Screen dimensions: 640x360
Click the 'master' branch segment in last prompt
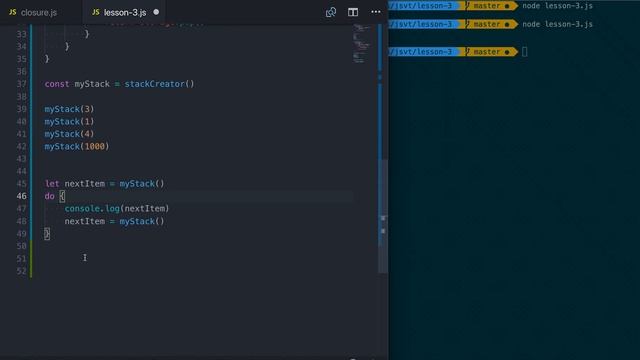(x=489, y=52)
